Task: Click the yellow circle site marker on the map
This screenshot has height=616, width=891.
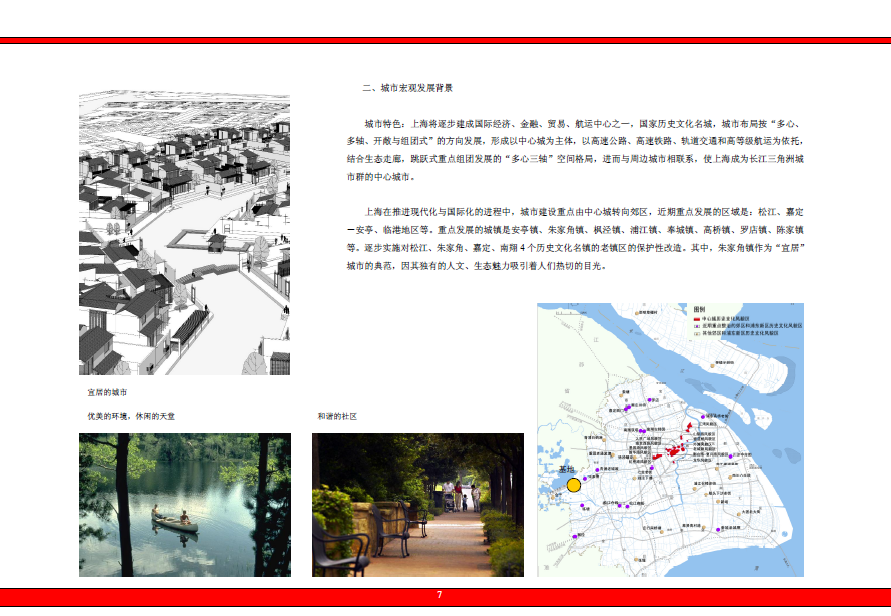Action: tap(574, 485)
